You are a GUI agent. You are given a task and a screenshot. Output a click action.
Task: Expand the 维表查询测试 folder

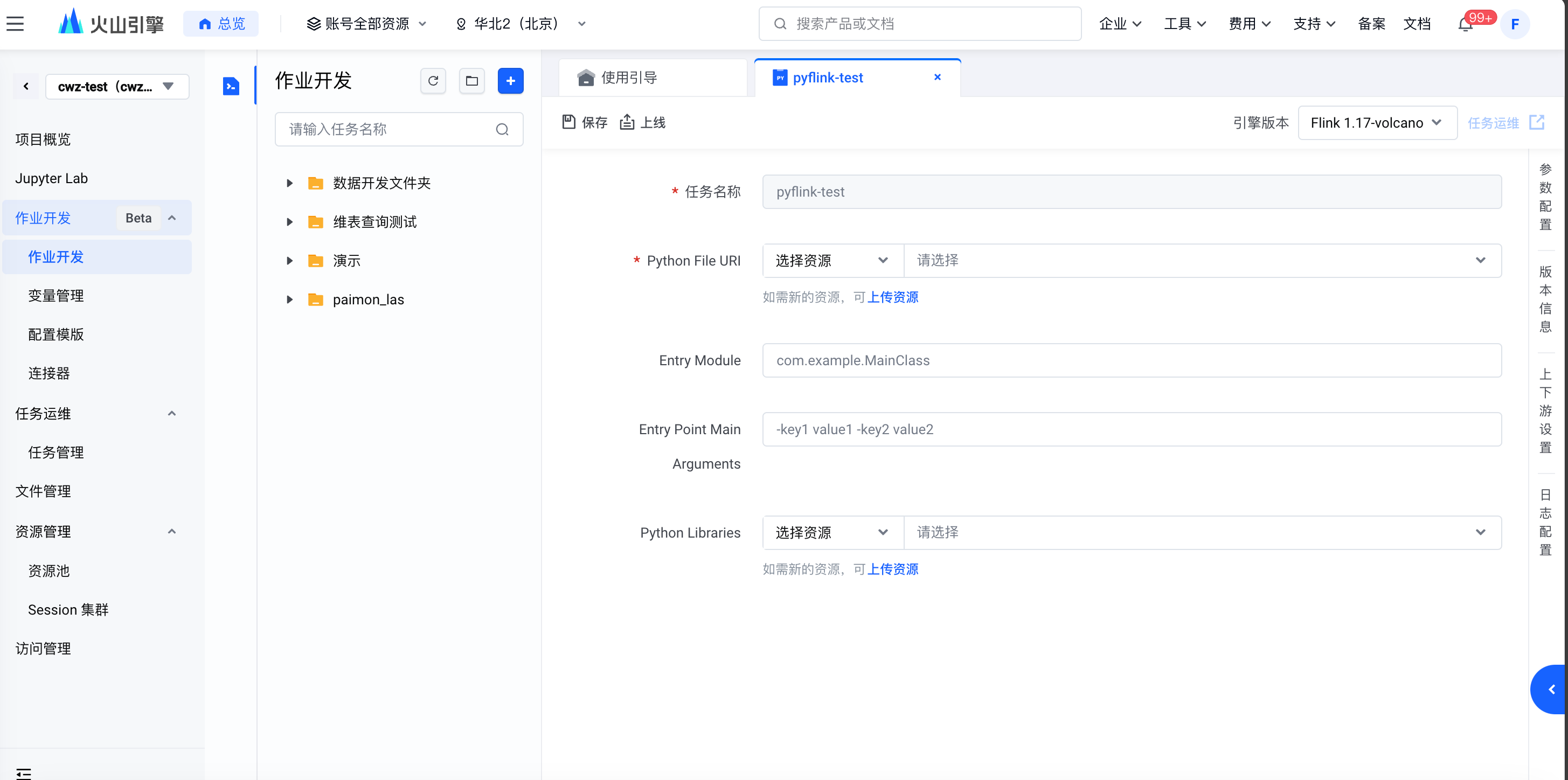(x=290, y=222)
